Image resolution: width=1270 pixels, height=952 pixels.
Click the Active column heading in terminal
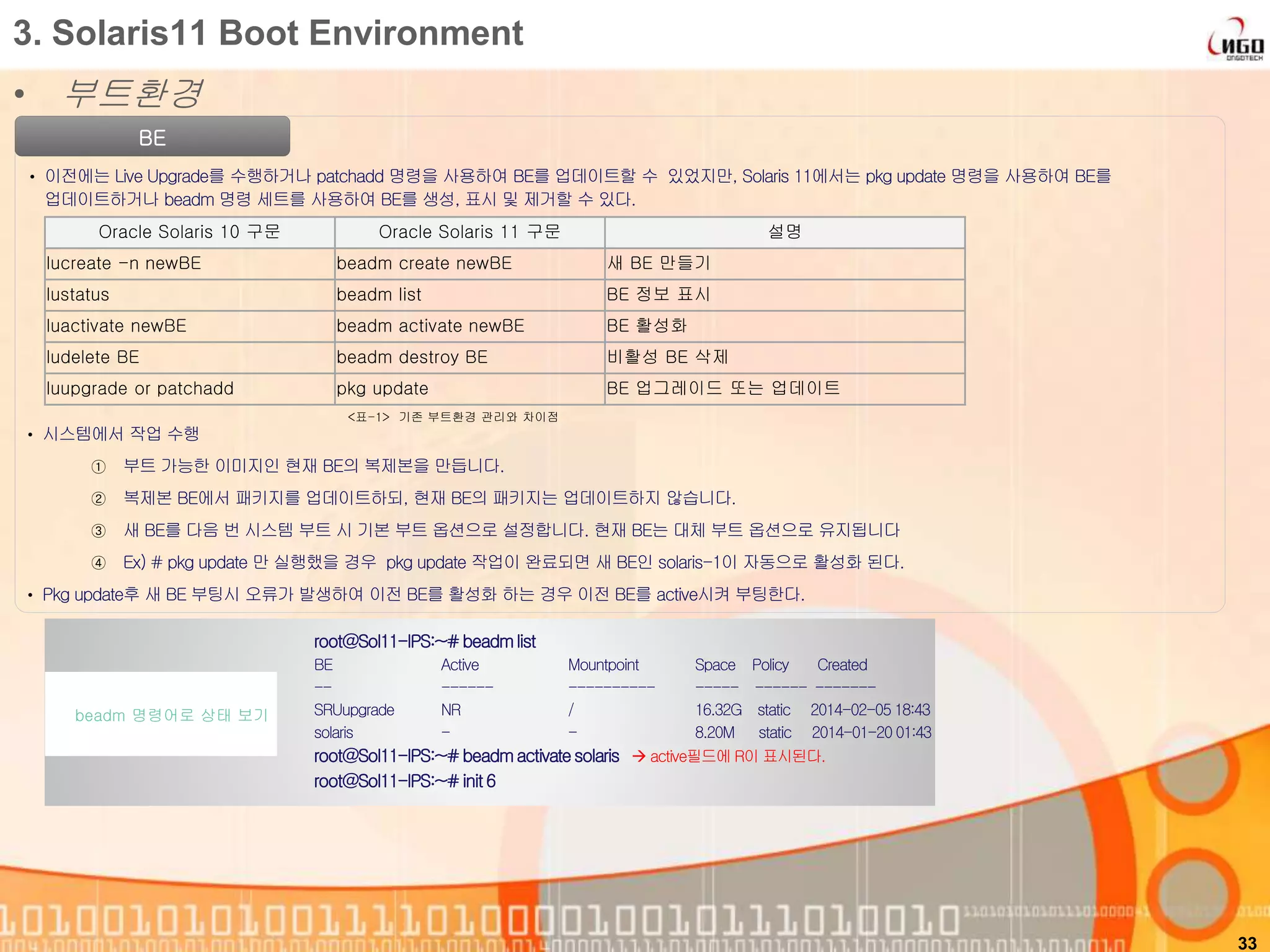[x=460, y=665]
